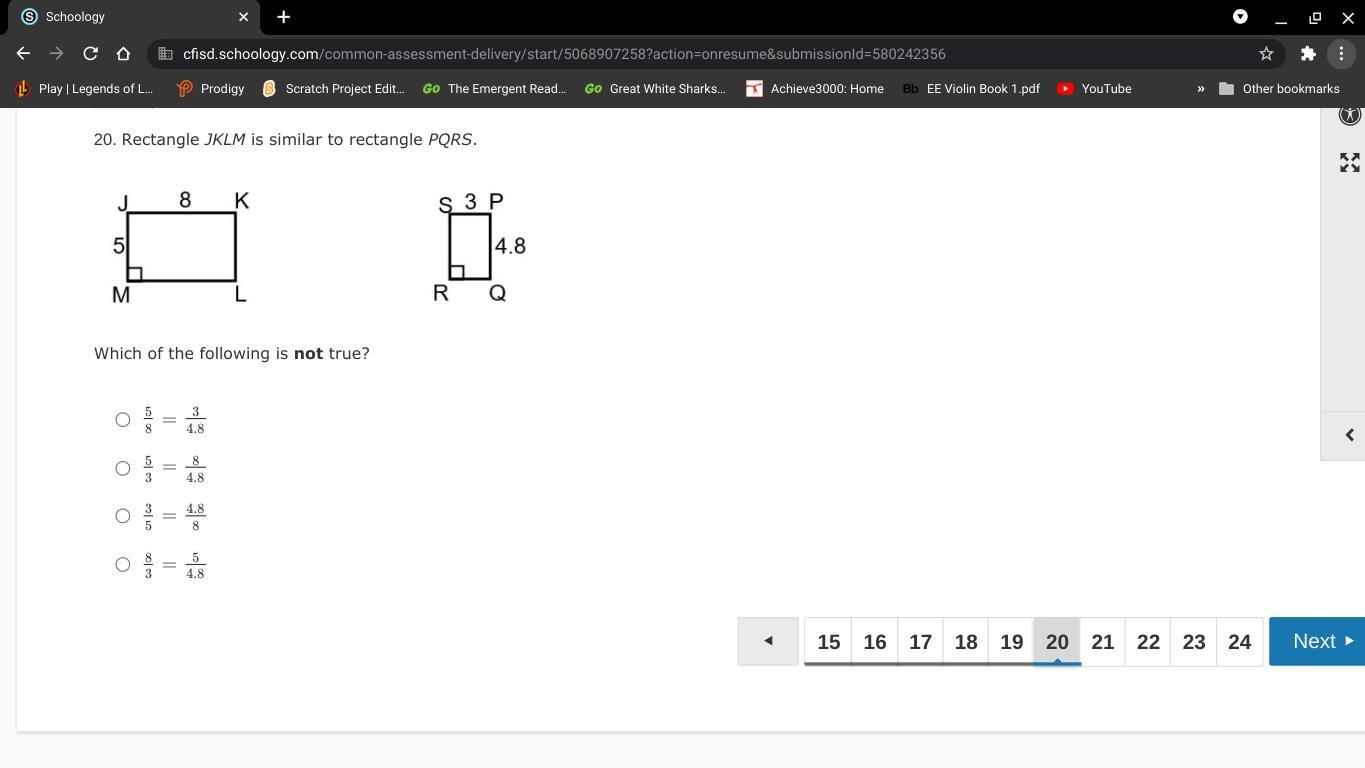This screenshot has height=768, width=1365.
Task: Go to previous set of question numbers
Action: [768, 641]
